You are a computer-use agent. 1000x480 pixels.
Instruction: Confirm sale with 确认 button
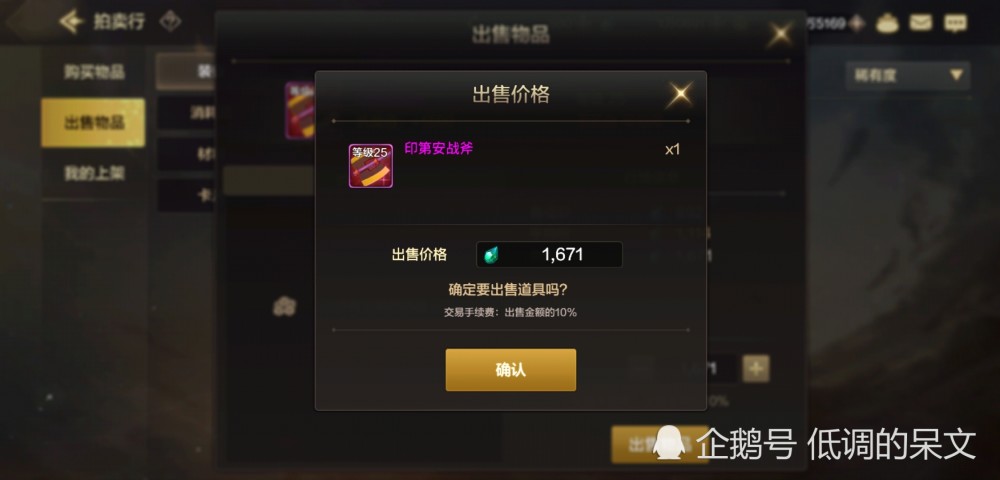(511, 370)
